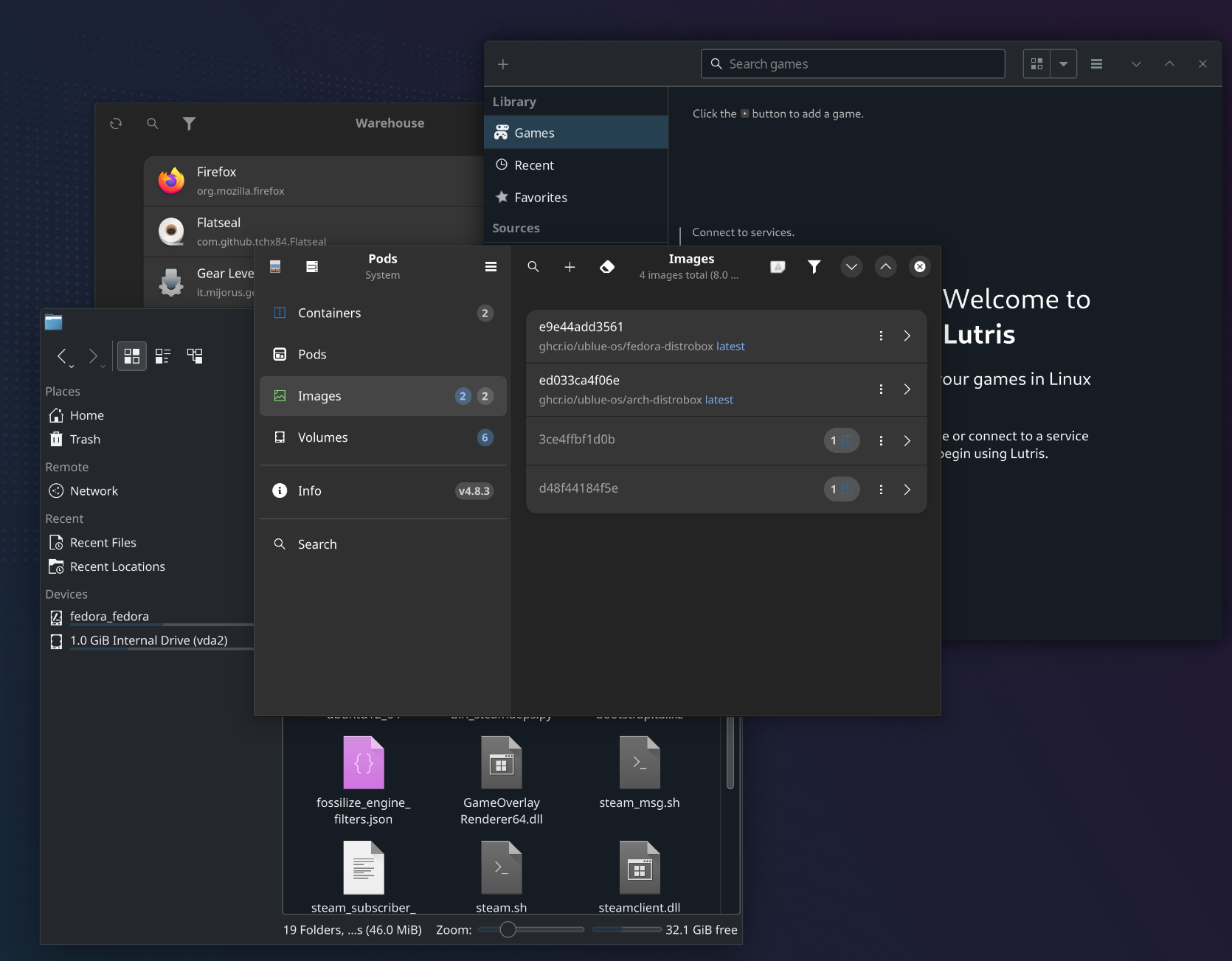Select fossilize_engine_filters.json file icon
Screen dimensions: 1232x961
pyautogui.click(x=364, y=763)
